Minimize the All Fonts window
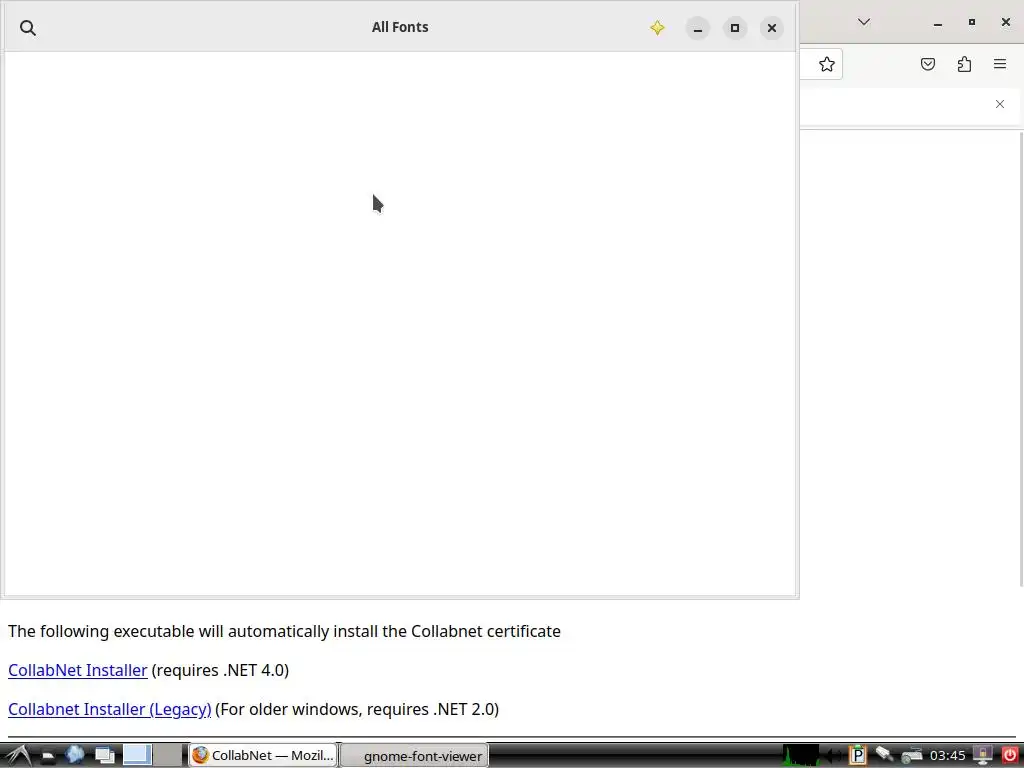Viewport: 1024px width, 768px height. click(x=697, y=28)
